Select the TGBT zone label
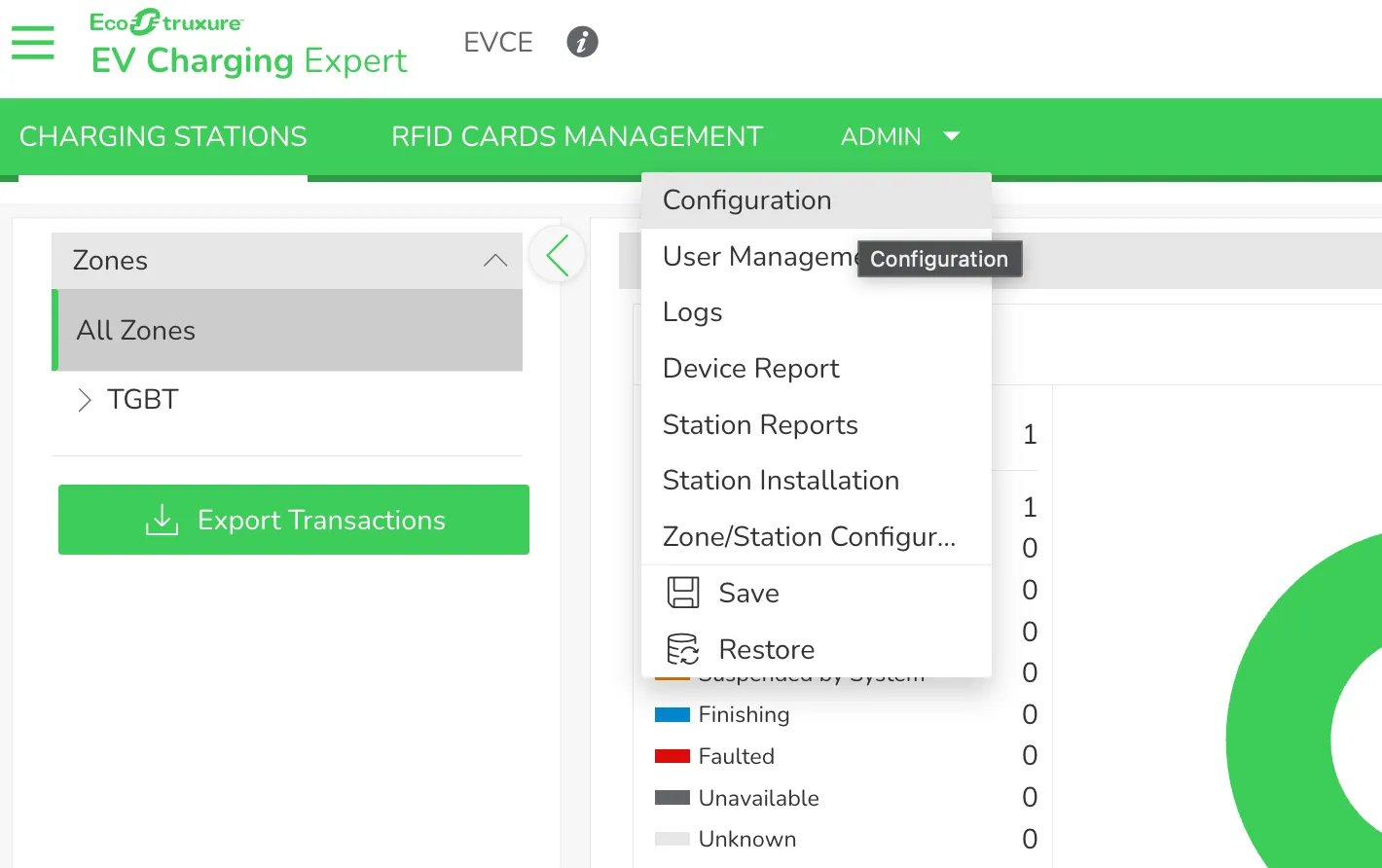Image resolution: width=1382 pixels, height=868 pixels. coord(143,400)
